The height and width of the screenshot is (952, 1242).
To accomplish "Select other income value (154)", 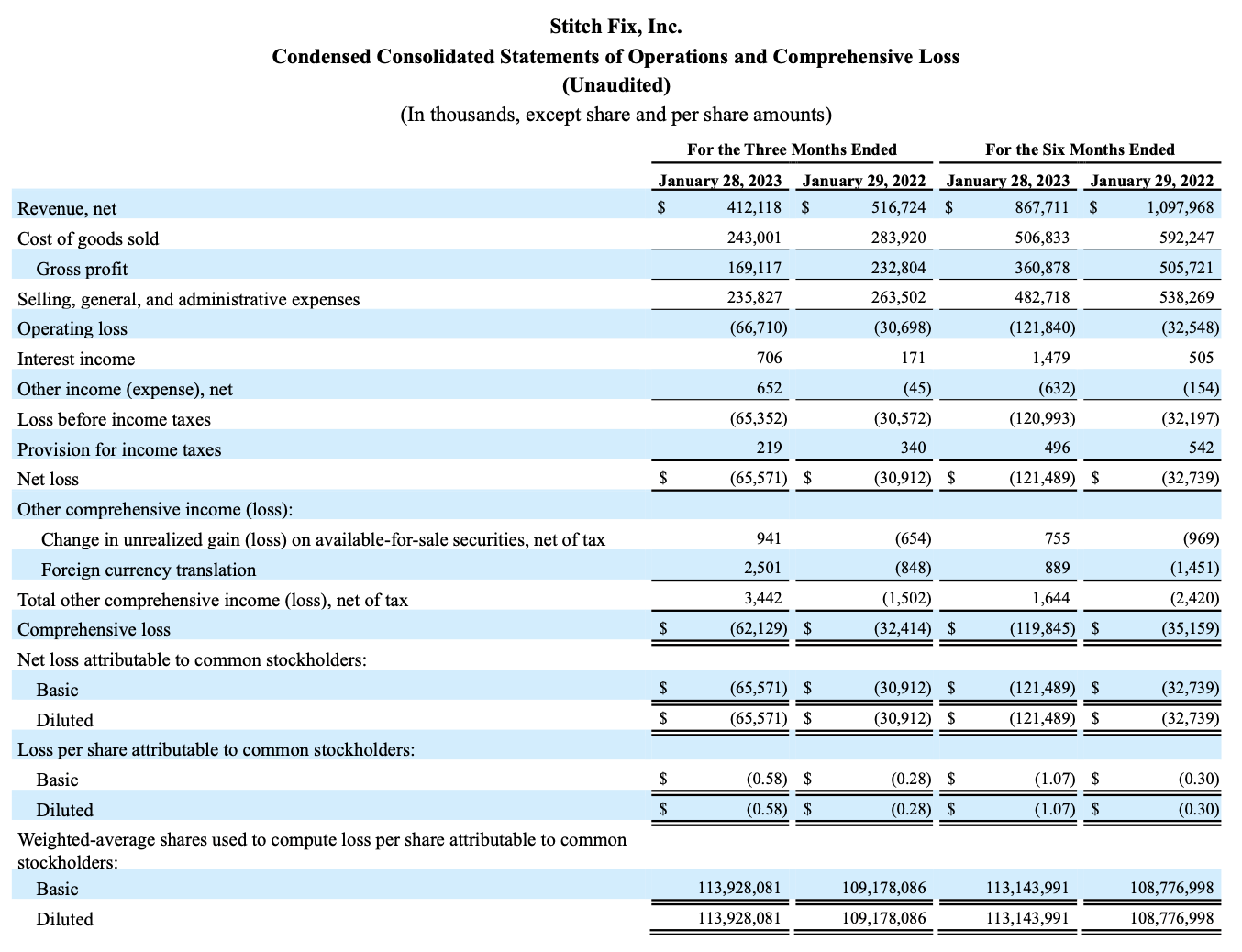I will (1201, 388).
